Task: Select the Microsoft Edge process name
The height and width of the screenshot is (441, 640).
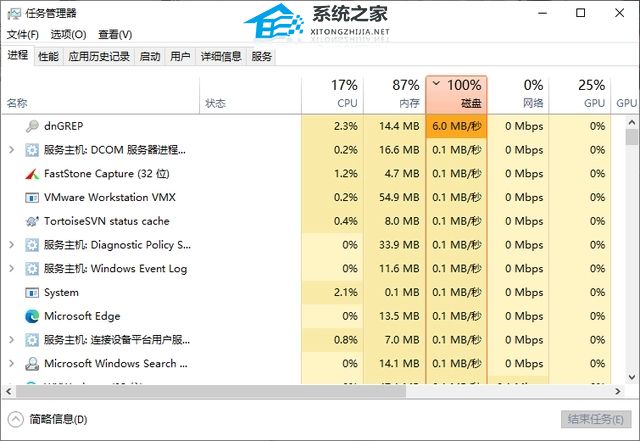Action: pos(82,316)
